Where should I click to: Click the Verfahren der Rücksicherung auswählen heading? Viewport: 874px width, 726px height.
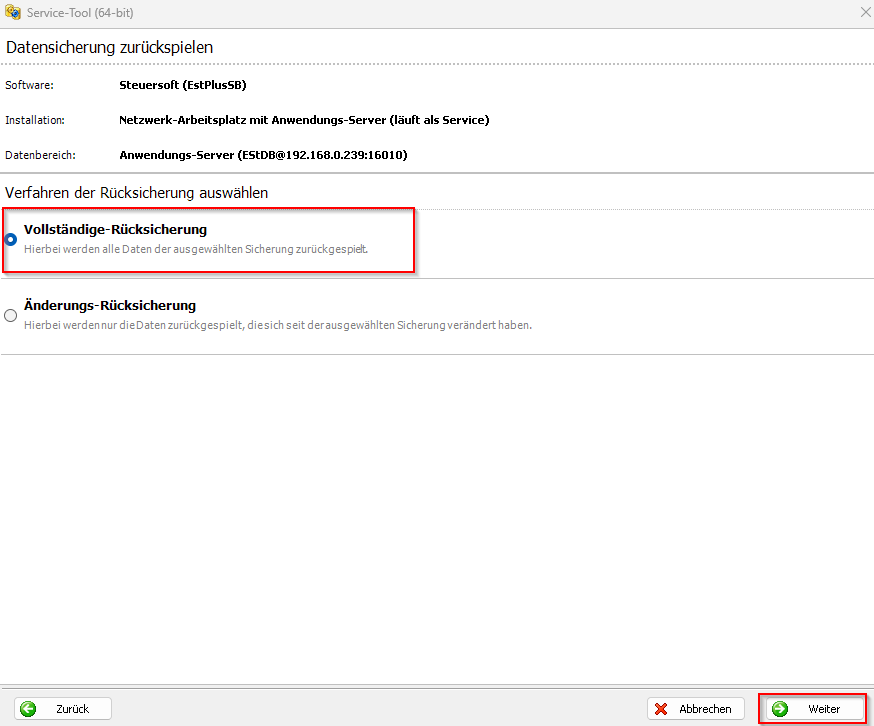[x=137, y=192]
